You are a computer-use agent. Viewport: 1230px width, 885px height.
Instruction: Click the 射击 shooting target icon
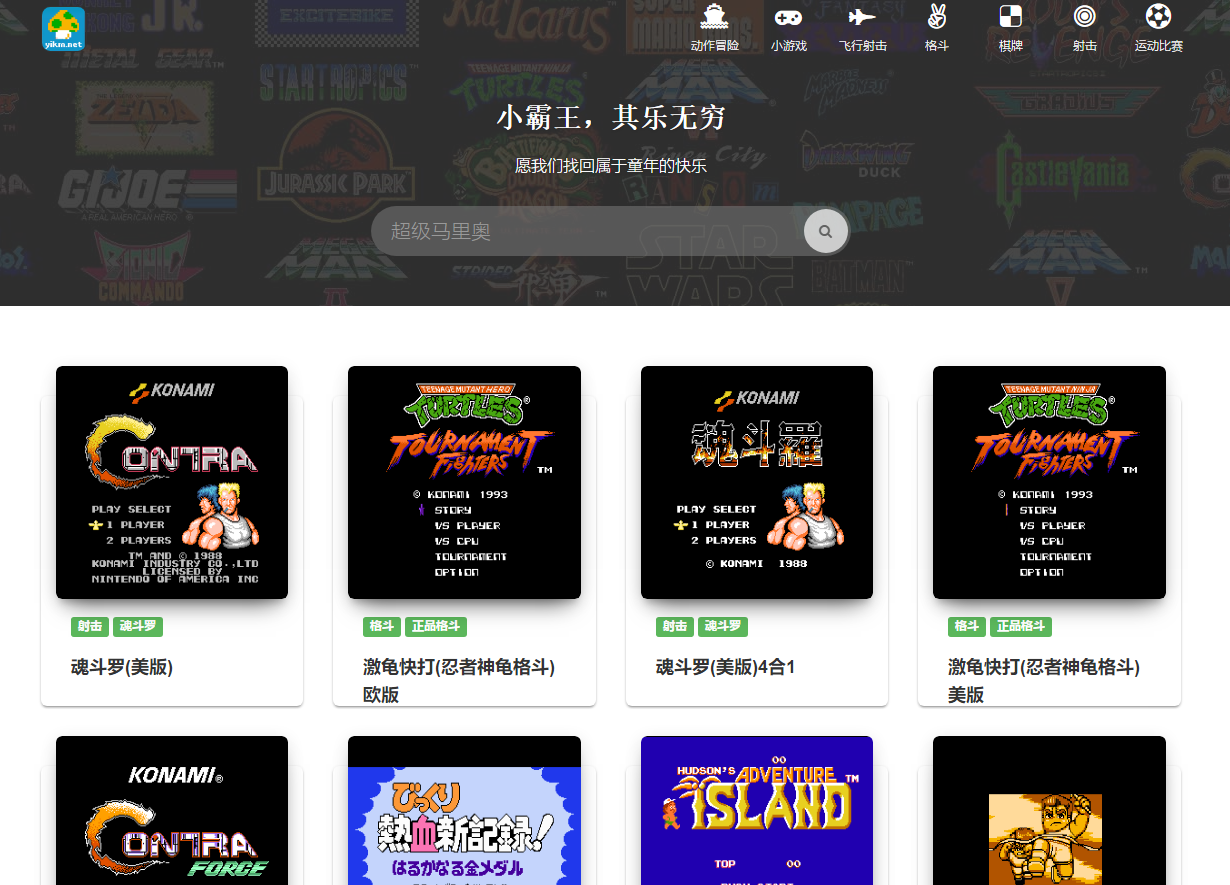[1084, 16]
